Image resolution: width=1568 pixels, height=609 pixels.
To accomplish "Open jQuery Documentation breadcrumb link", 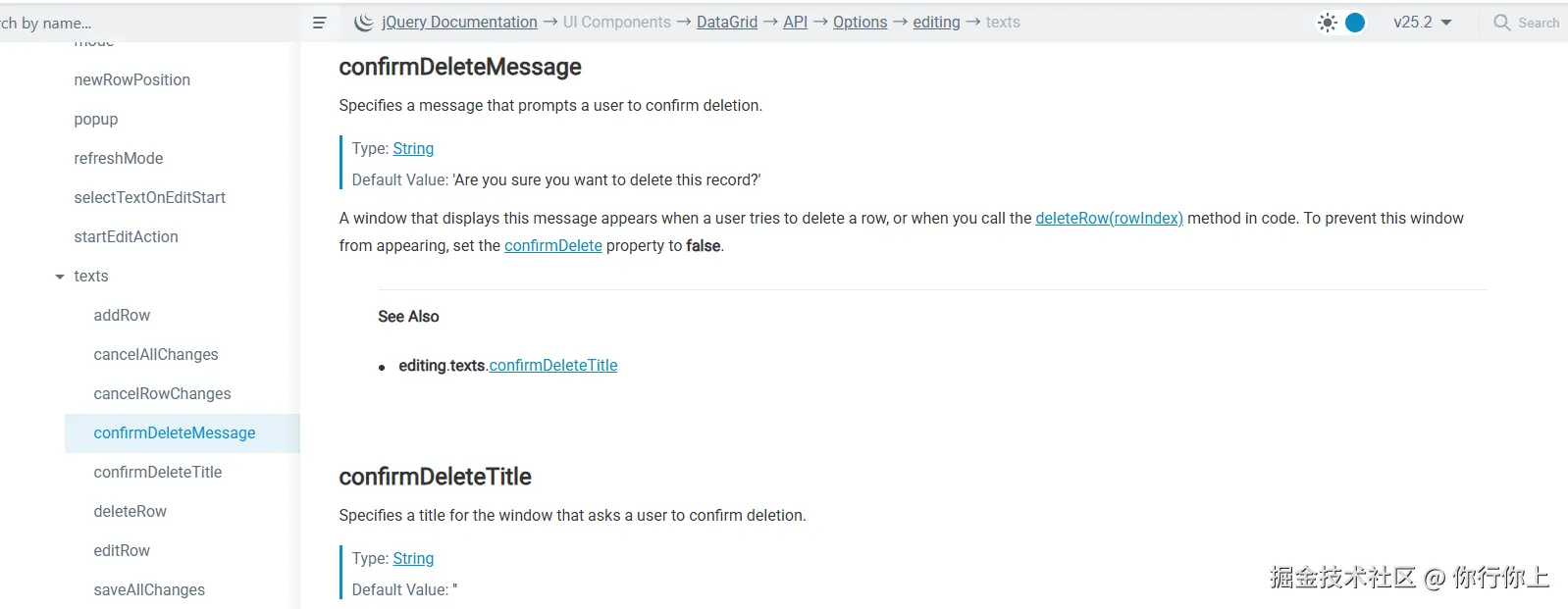I will click(459, 23).
